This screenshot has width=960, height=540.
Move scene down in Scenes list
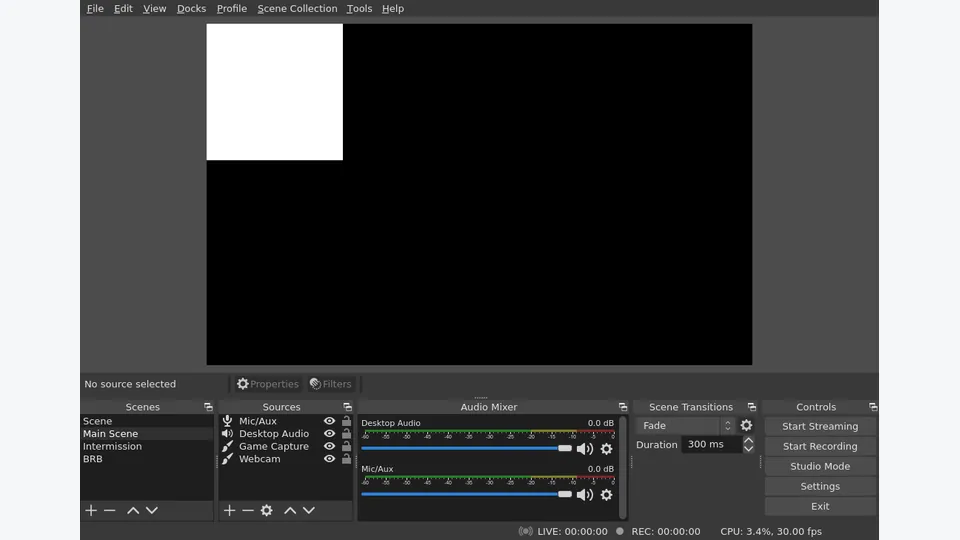coord(152,510)
